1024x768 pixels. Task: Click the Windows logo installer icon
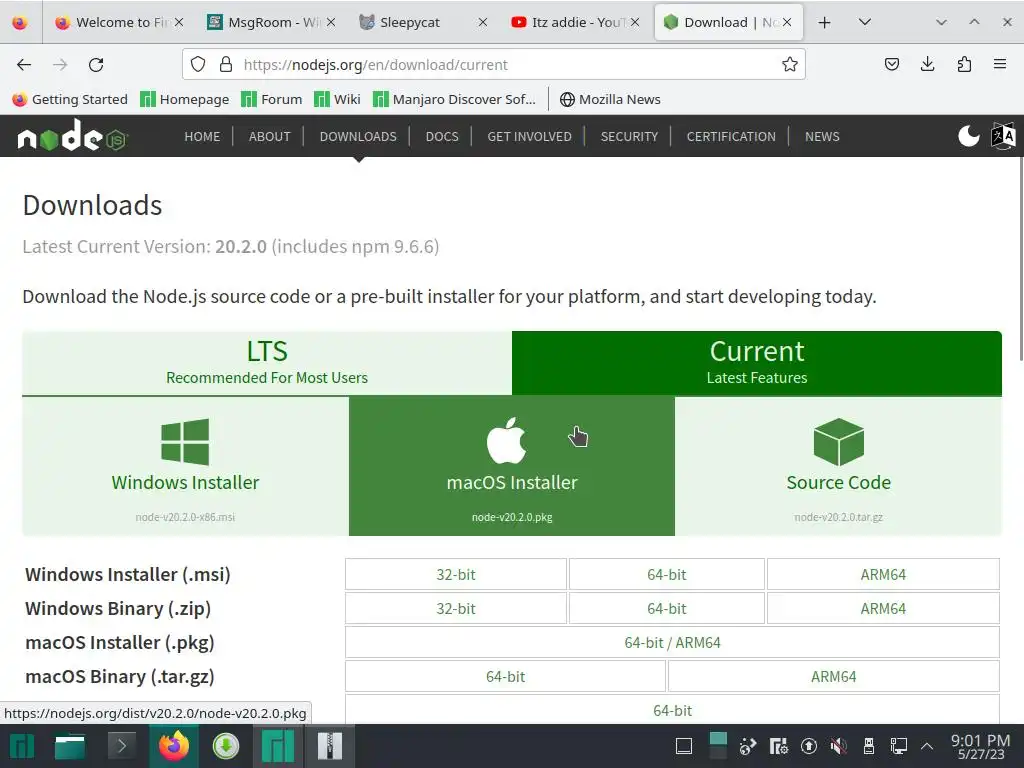[x=185, y=441]
